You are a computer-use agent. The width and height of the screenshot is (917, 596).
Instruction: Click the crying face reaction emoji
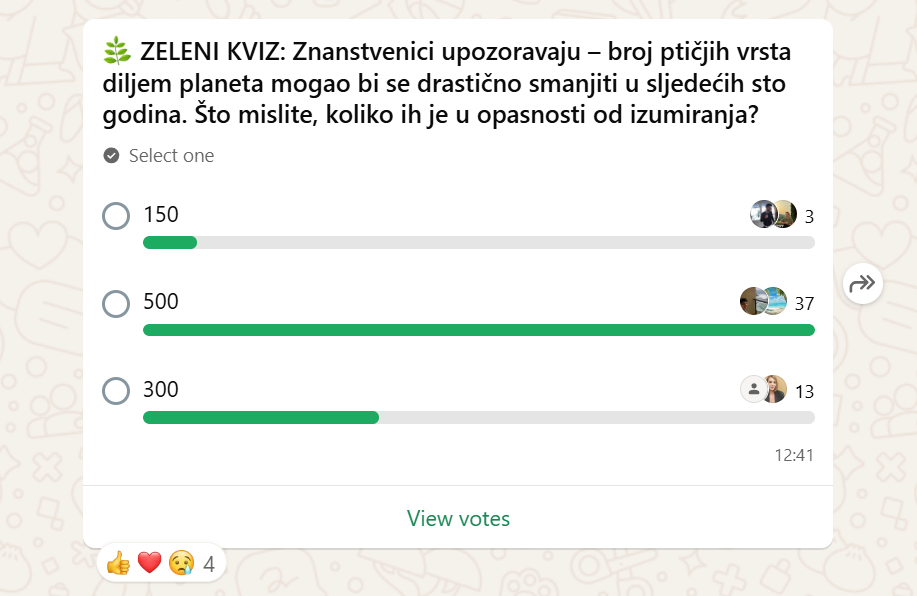coord(181,563)
